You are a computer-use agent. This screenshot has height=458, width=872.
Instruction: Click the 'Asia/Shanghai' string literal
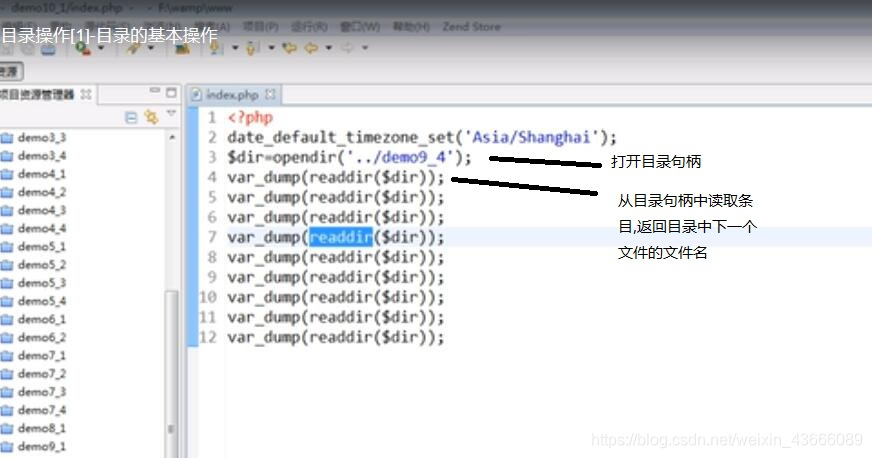tap(531, 137)
